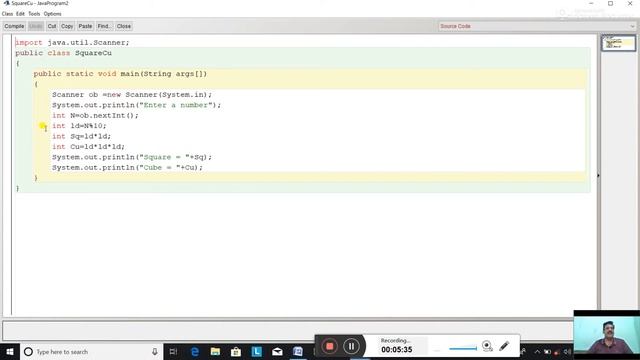
Task: Click the Paste toolbar button
Action: [85, 26]
